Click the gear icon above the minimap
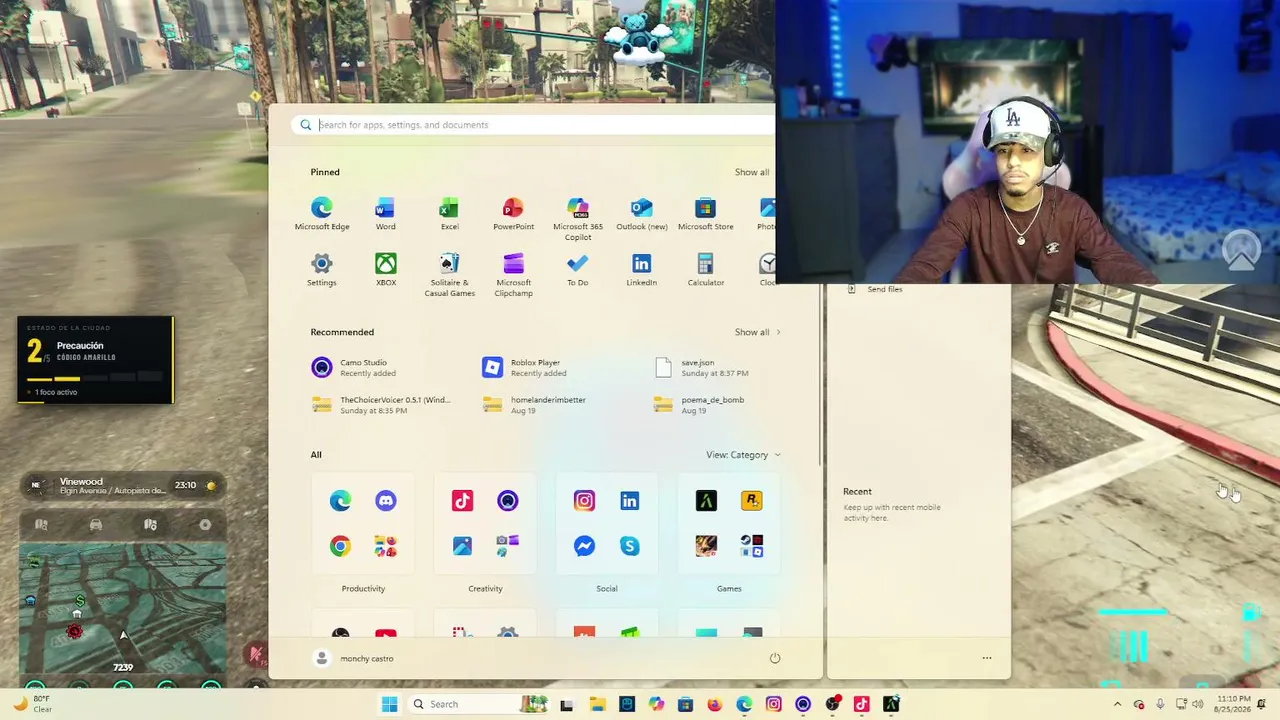This screenshot has width=1280, height=720. (x=205, y=524)
